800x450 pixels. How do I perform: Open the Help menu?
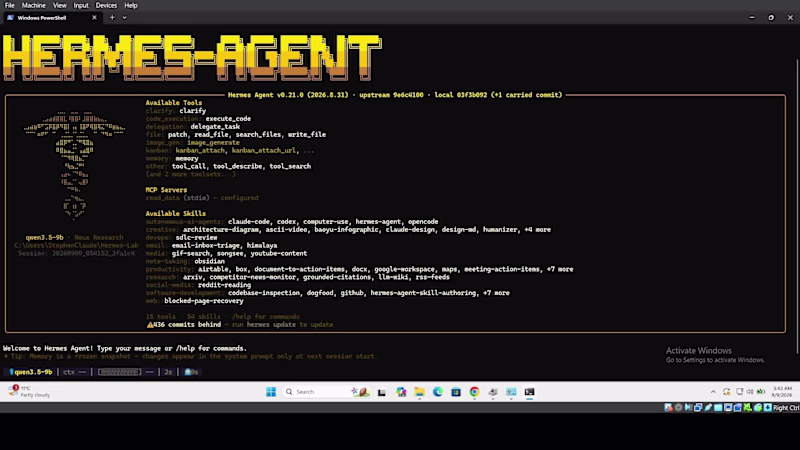coord(131,5)
